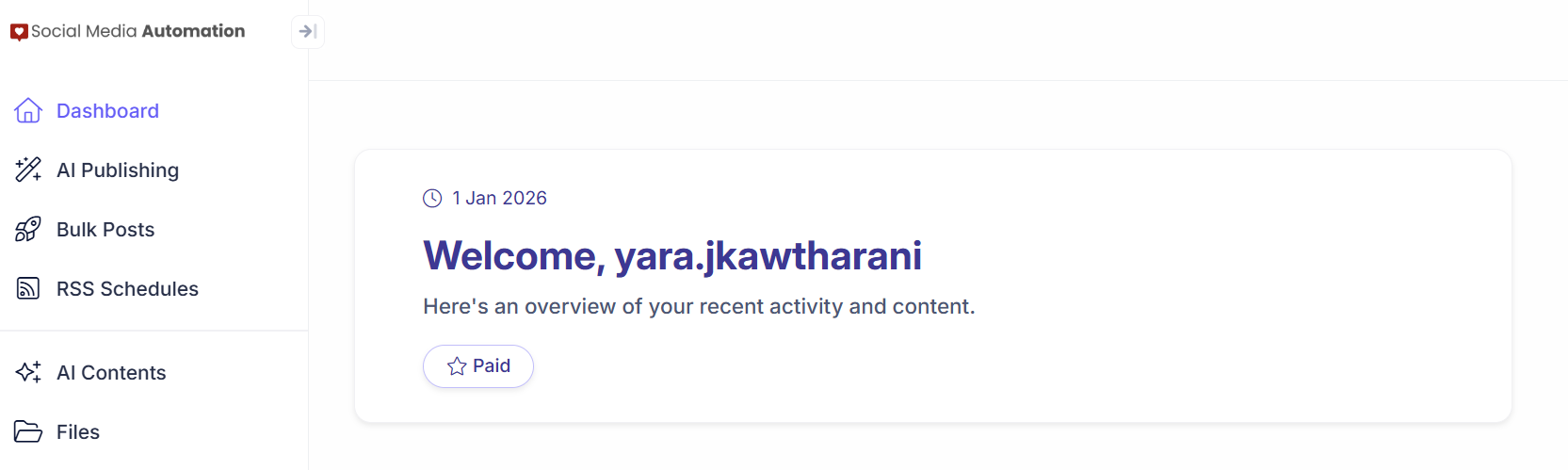The height and width of the screenshot is (470, 1568).
Task: Collapse the sidebar with the arrow button
Action: click(307, 32)
